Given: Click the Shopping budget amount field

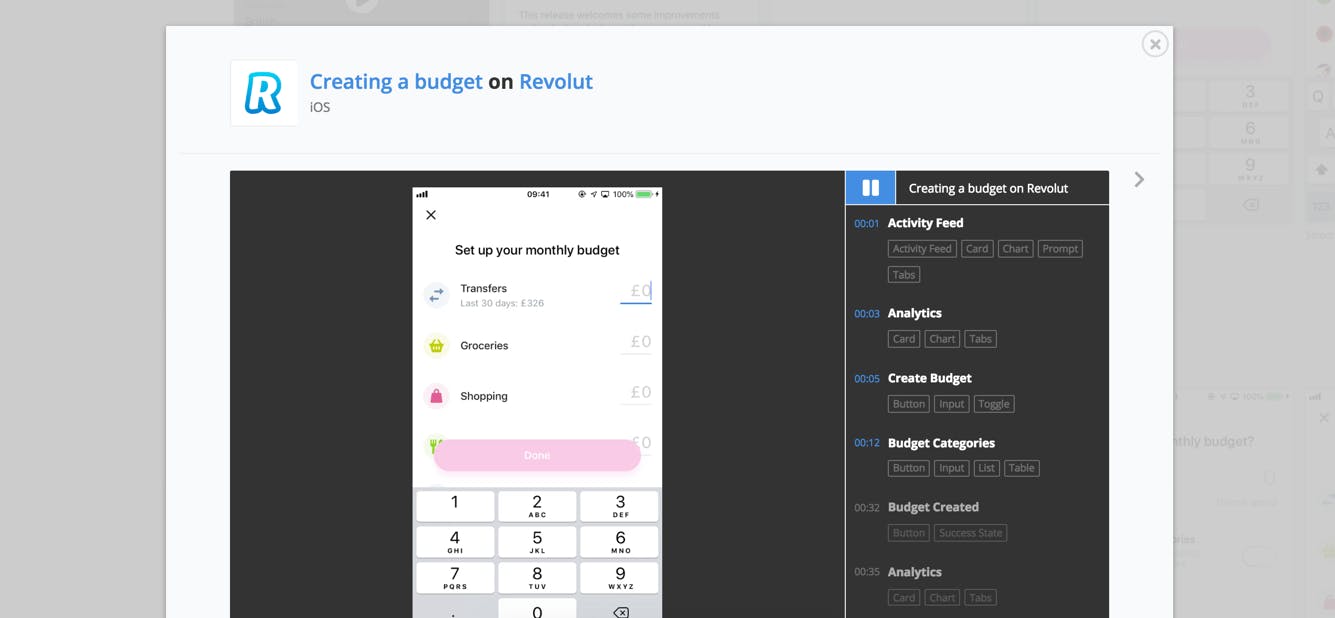Looking at the screenshot, I should coord(636,392).
